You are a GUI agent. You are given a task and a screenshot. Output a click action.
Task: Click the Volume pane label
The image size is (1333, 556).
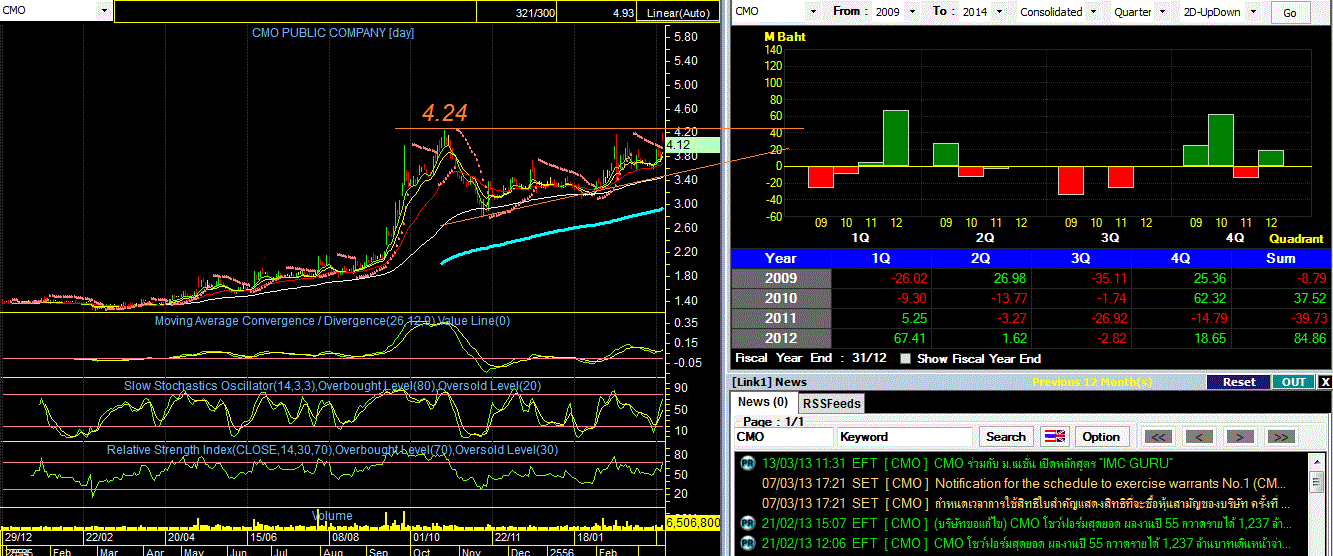click(x=332, y=516)
